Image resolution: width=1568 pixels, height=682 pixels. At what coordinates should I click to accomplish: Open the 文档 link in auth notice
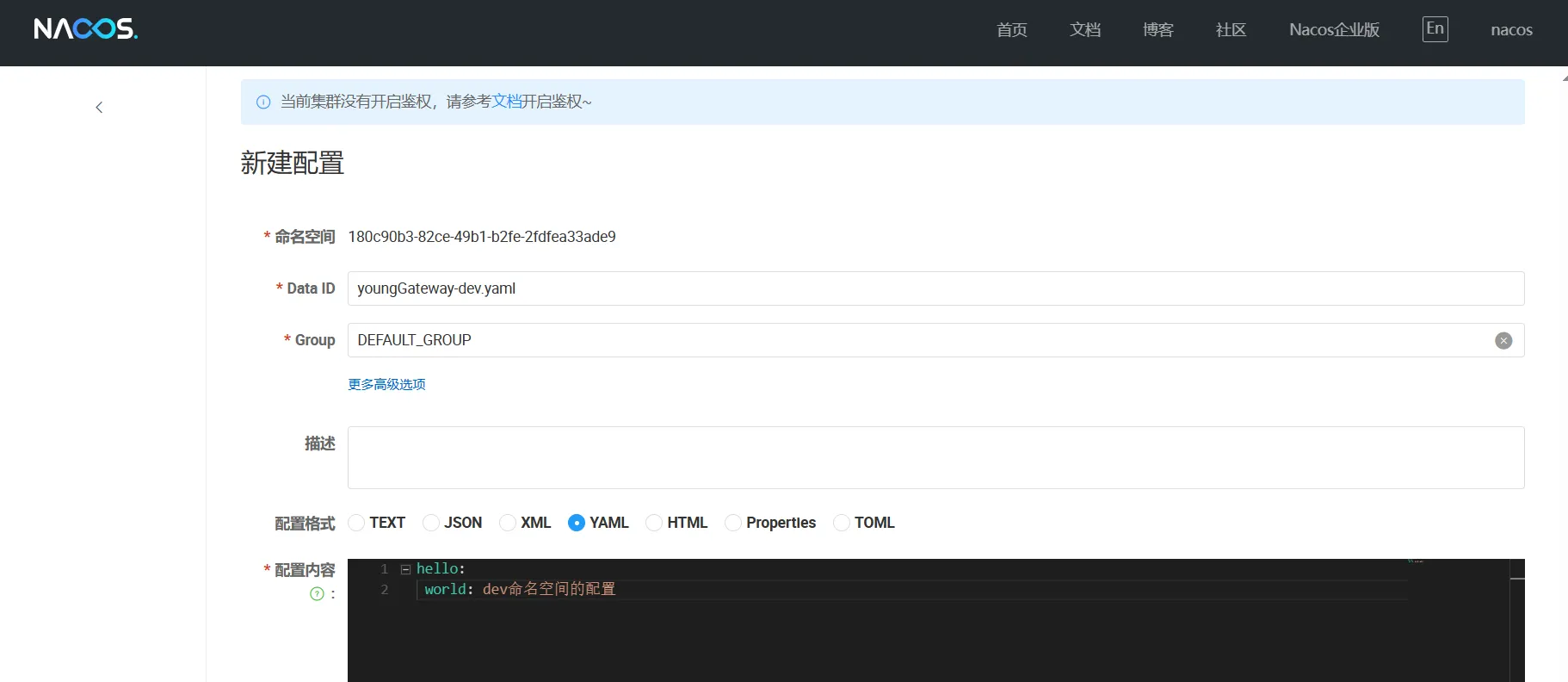(507, 102)
